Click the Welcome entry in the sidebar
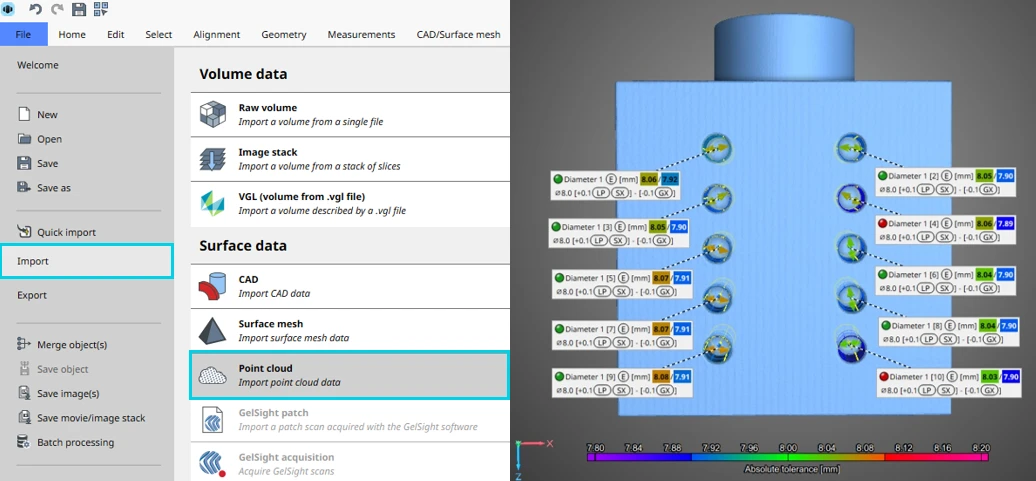This screenshot has width=1036, height=481. click(x=38, y=65)
